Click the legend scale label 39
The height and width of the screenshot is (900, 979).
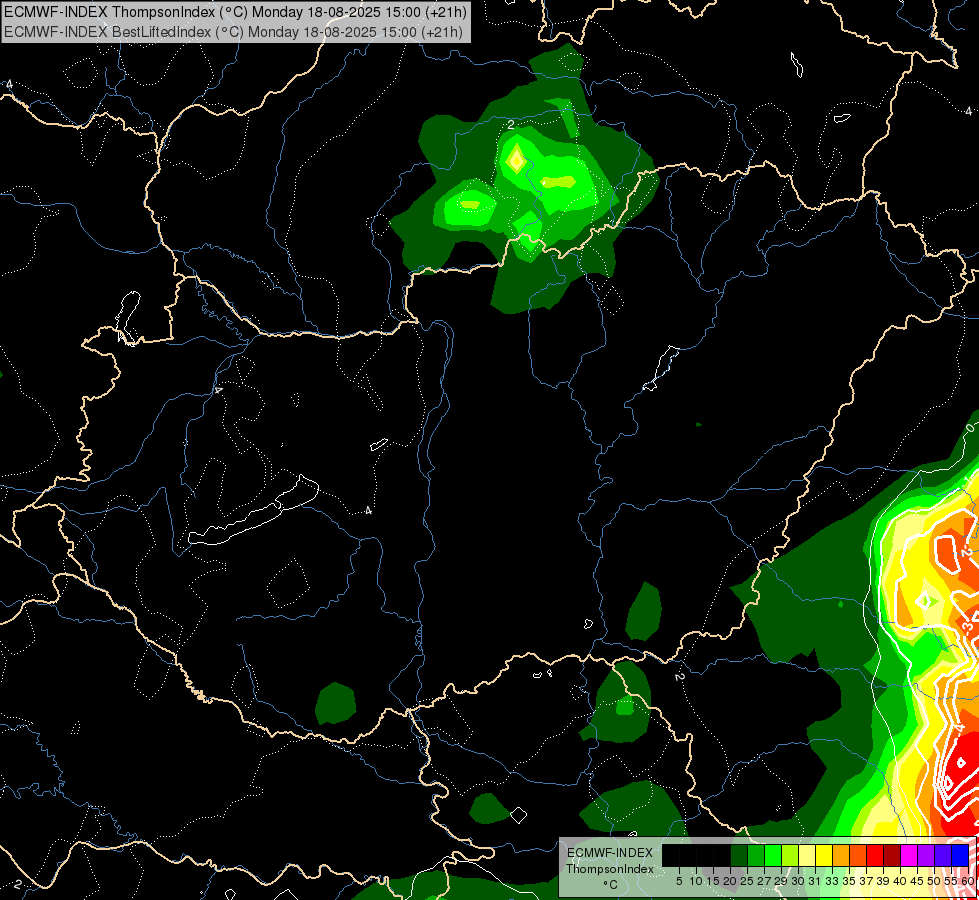coord(883,881)
